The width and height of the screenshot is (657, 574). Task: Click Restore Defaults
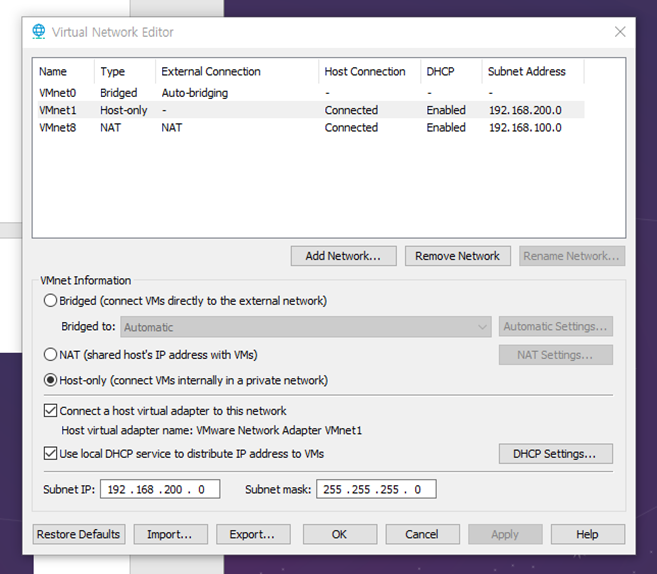[79, 534]
